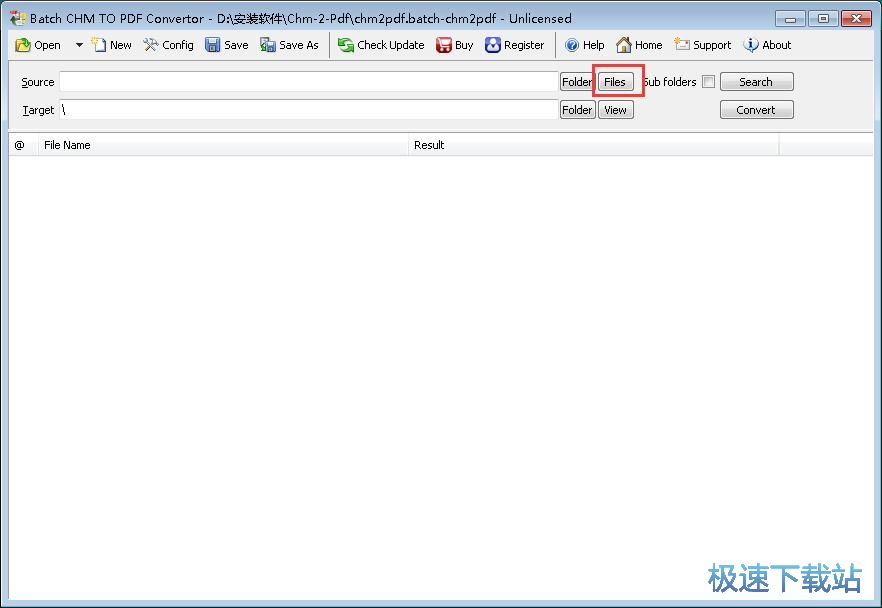Create a New batch task

pyautogui.click(x=111, y=44)
